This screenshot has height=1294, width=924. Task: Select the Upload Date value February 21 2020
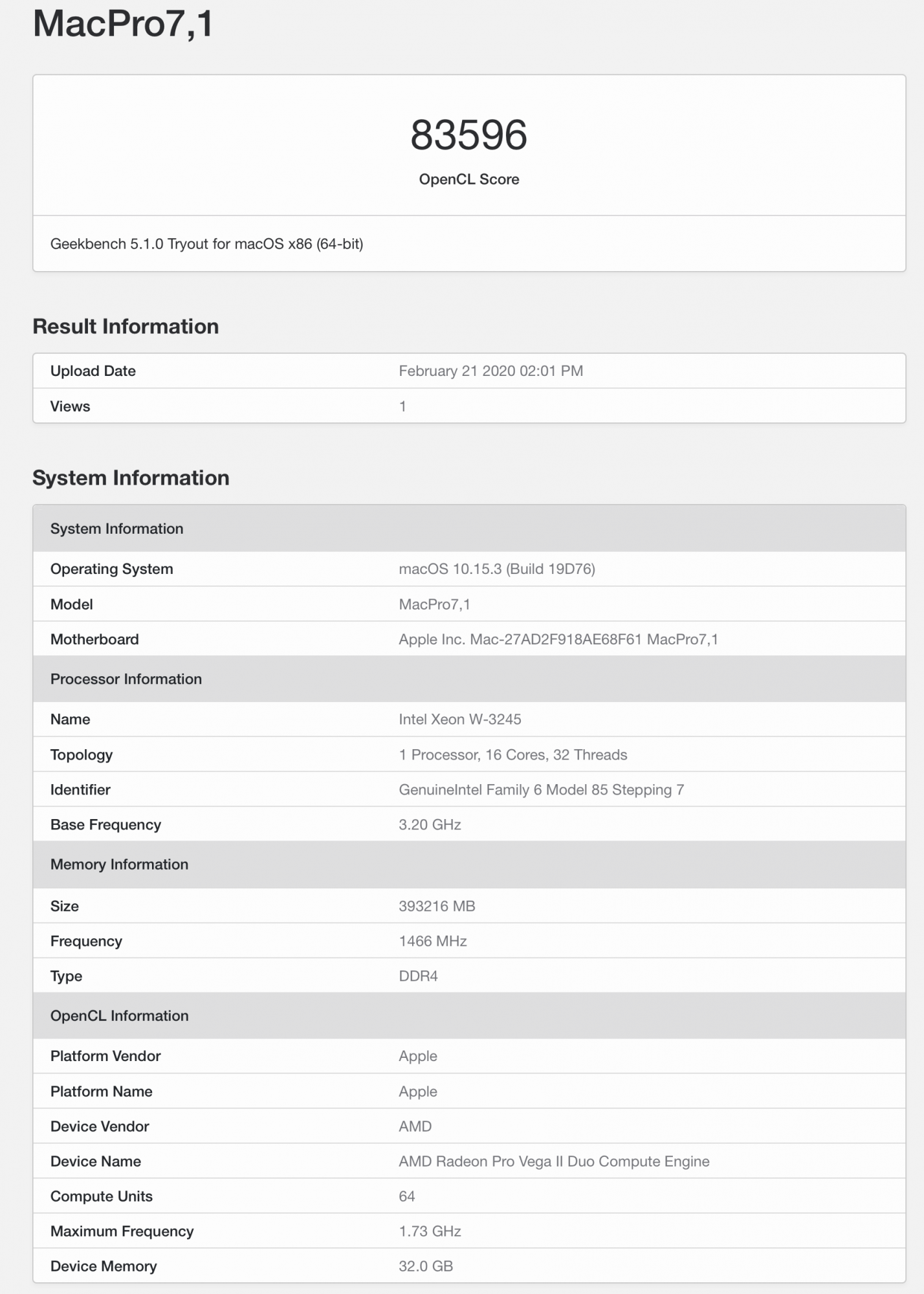click(490, 371)
